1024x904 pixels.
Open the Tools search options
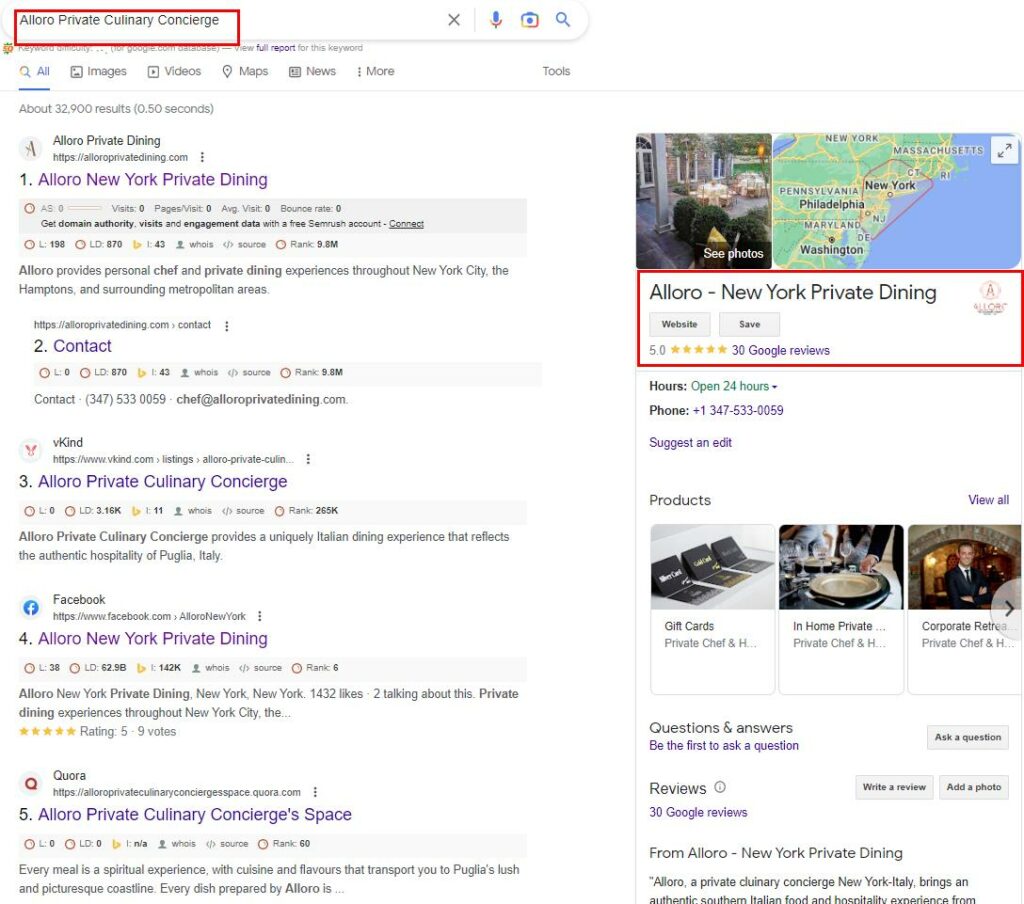tap(556, 71)
